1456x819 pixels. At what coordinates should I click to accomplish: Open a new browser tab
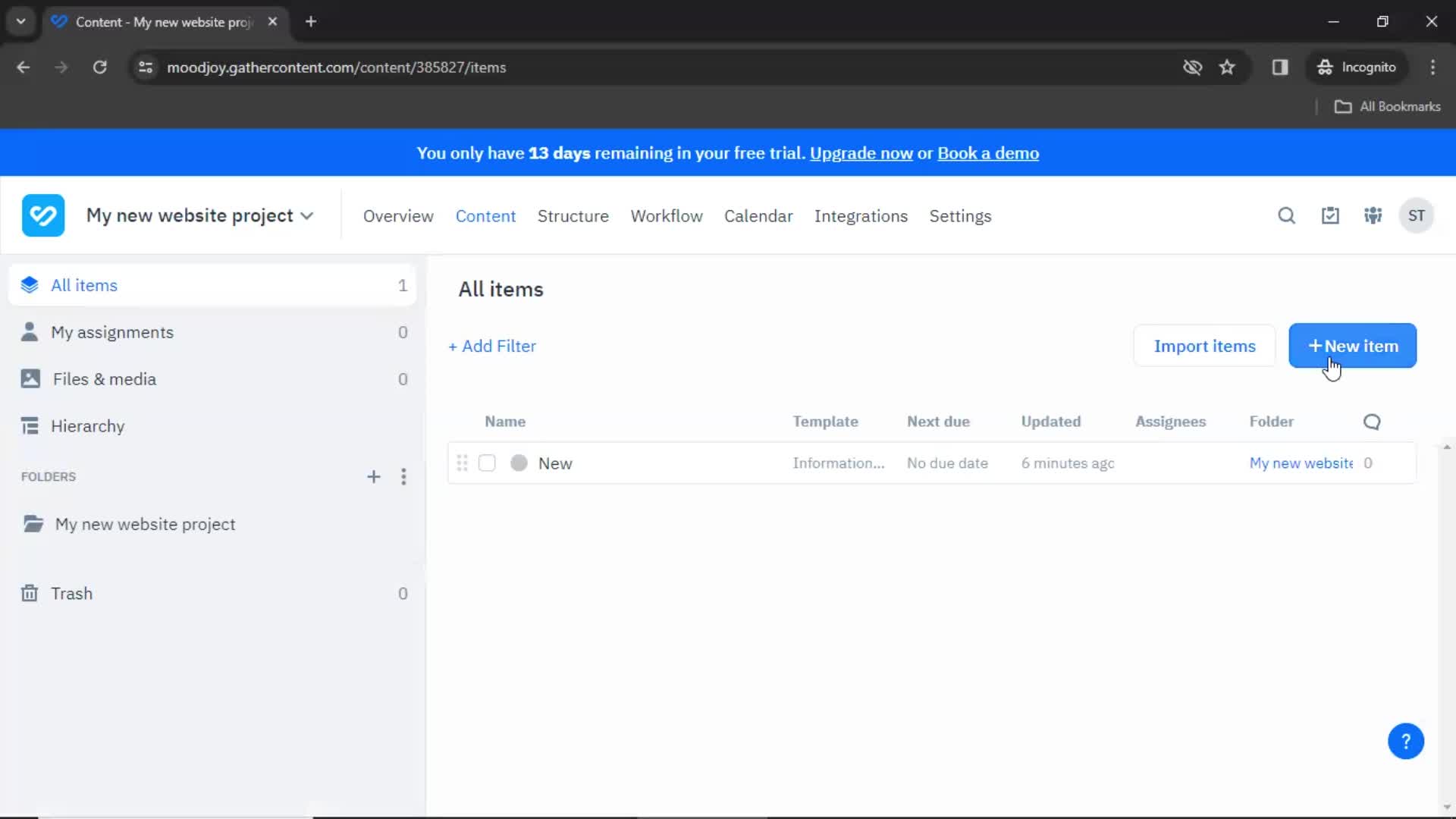point(311,22)
